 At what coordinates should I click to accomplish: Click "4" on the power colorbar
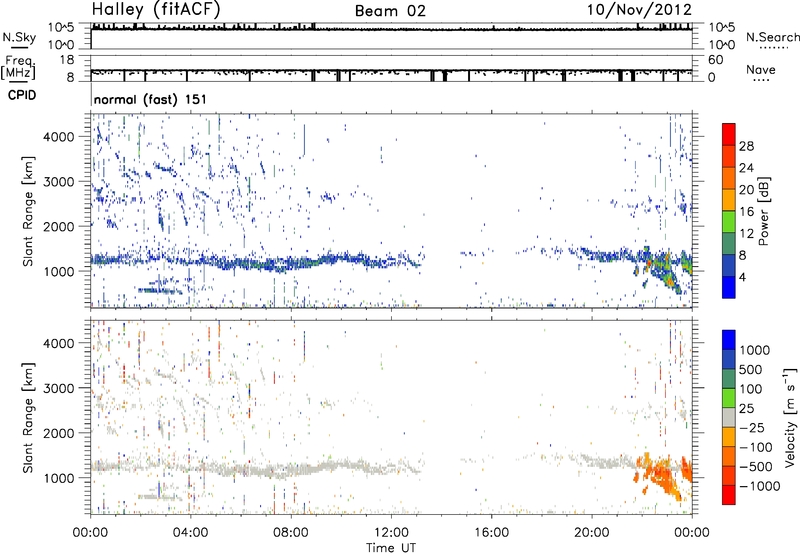pyautogui.click(x=742, y=278)
